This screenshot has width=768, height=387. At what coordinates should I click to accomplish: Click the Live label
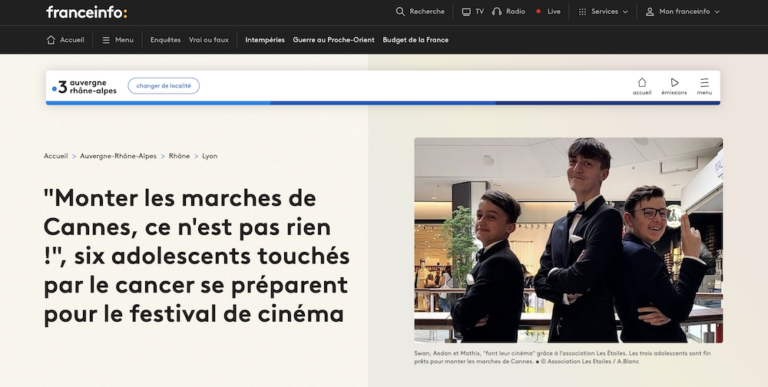click(554, 12)
